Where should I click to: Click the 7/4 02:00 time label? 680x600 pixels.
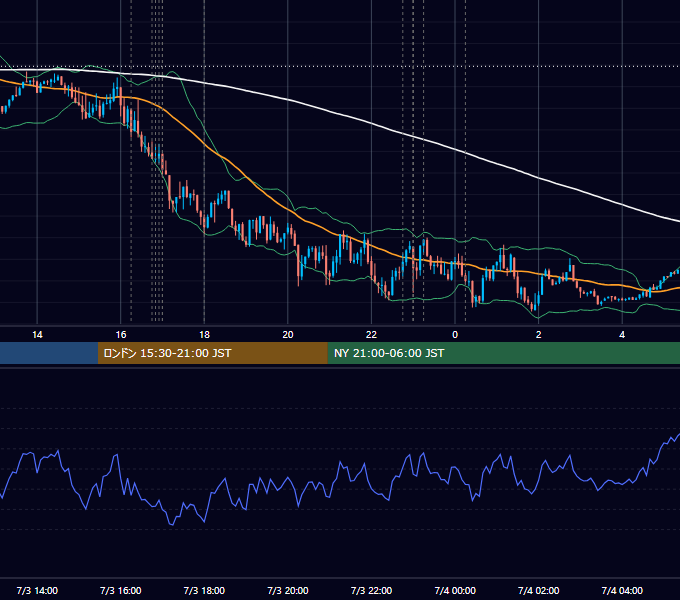point(539,590)
